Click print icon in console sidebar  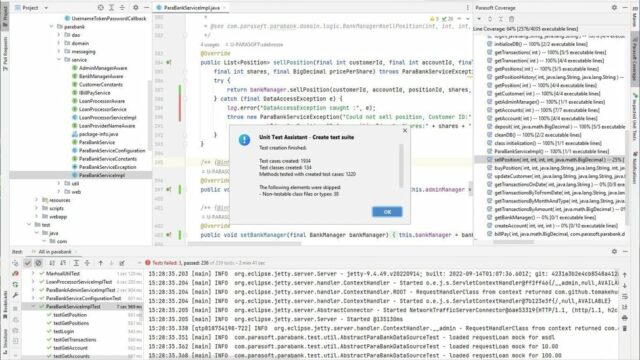point(625,318)
